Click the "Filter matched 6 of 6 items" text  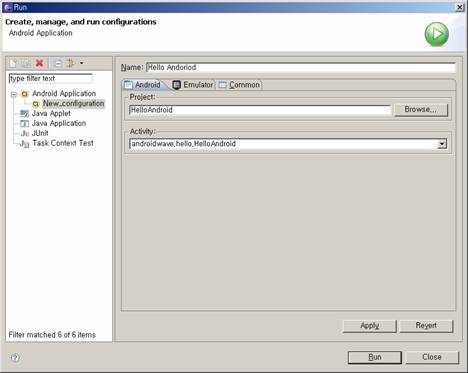(52, 335)
